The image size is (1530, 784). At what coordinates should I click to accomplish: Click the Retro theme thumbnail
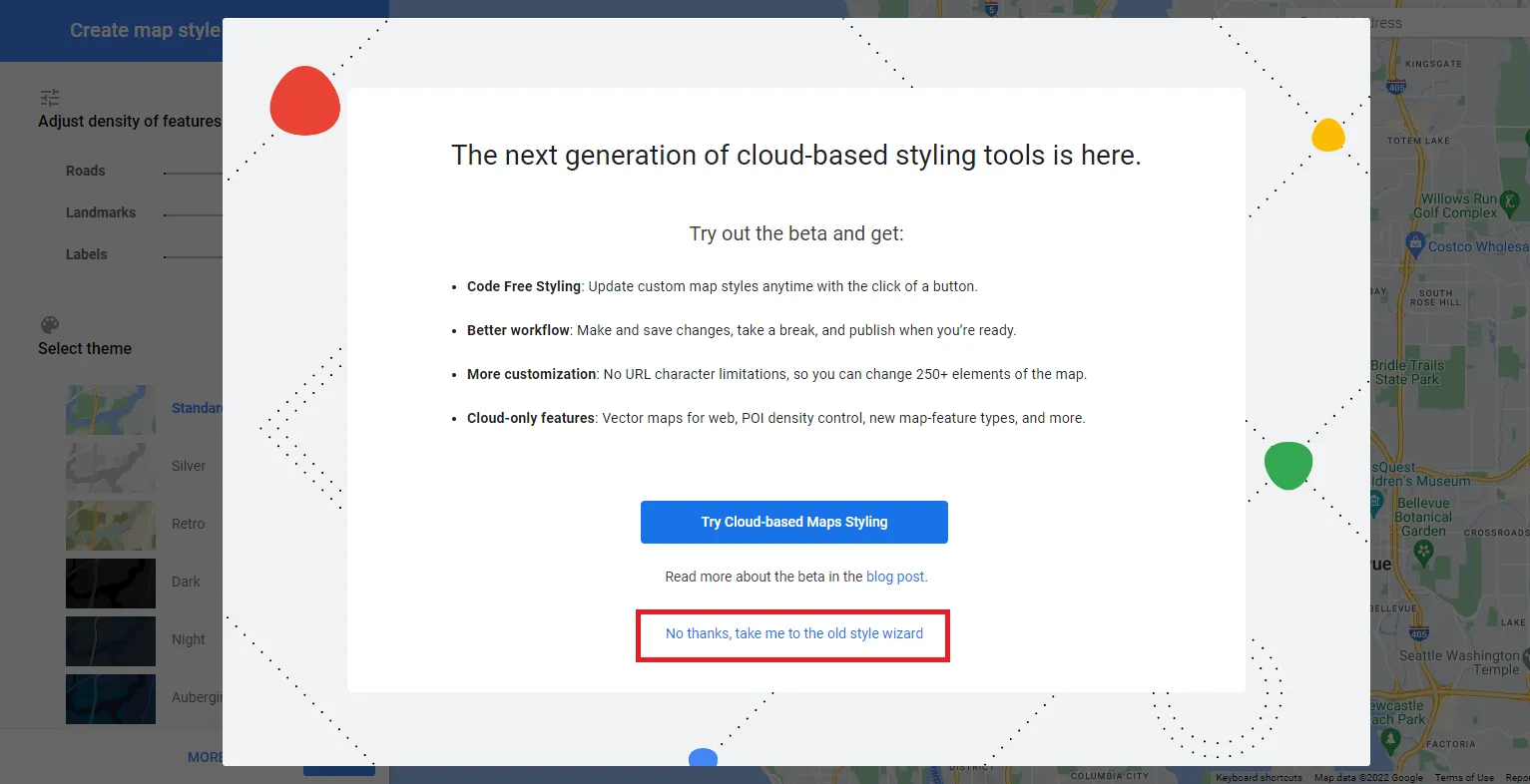click(110, 525)
